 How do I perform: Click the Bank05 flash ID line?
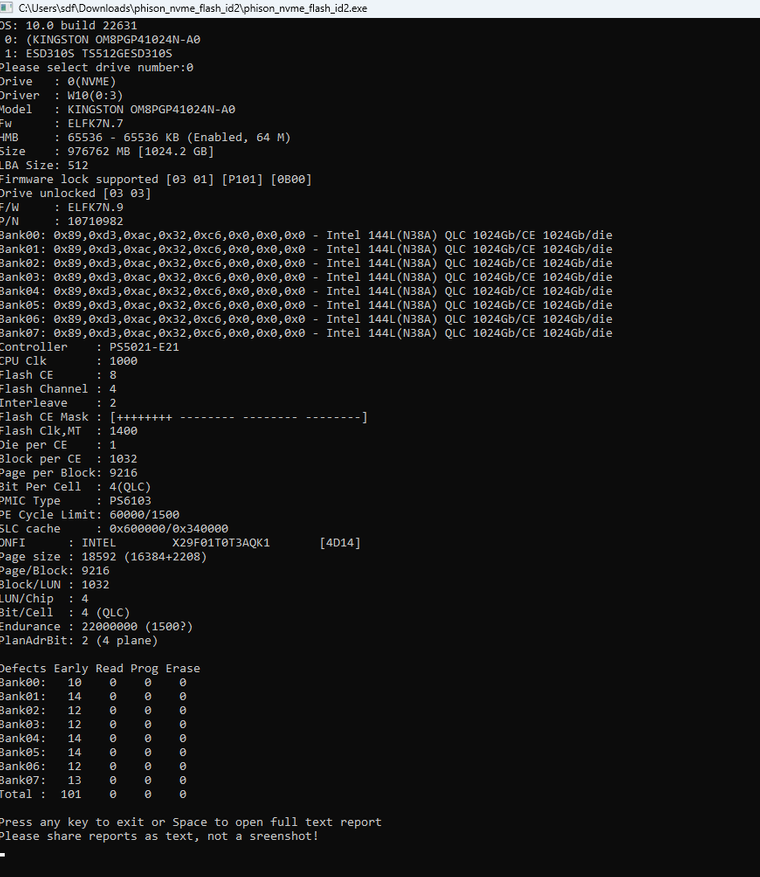click(x=306, y=305)
